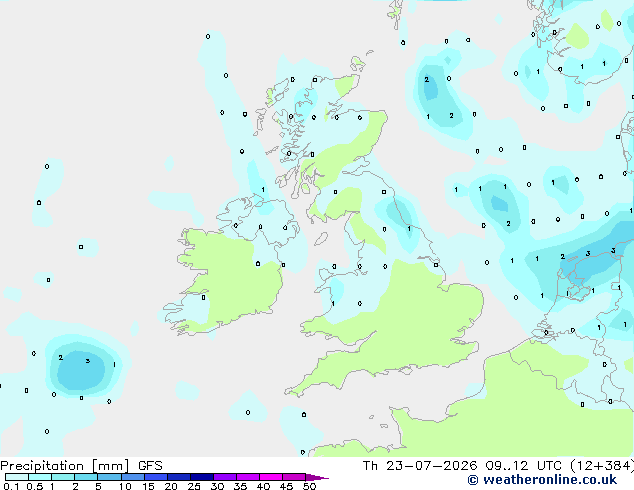Pick the 10–15 mm legend color box
The height and width of the screenshot is (490, 634).
133,477
